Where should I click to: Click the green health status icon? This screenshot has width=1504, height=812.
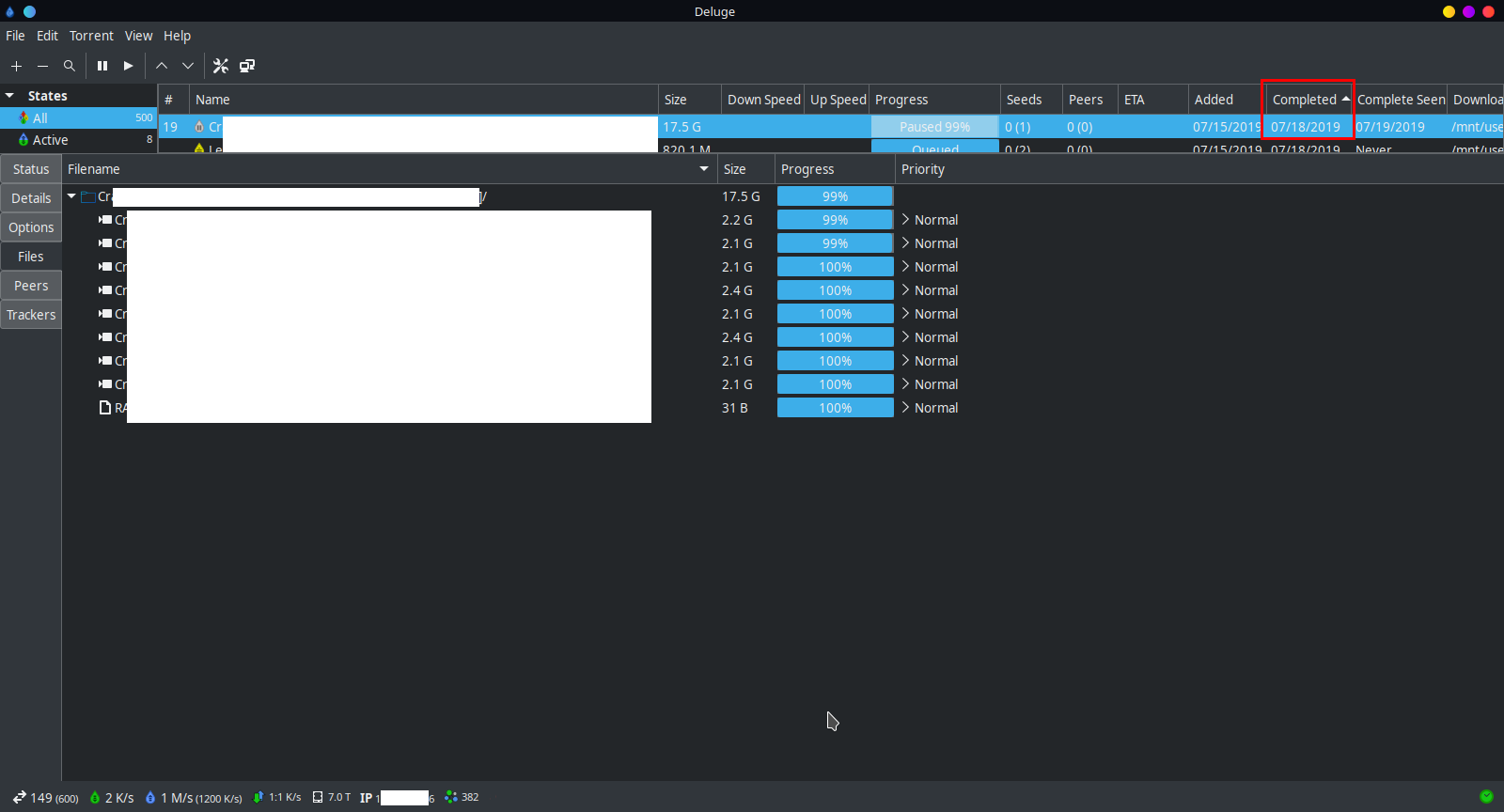[x=1486, y=796]
